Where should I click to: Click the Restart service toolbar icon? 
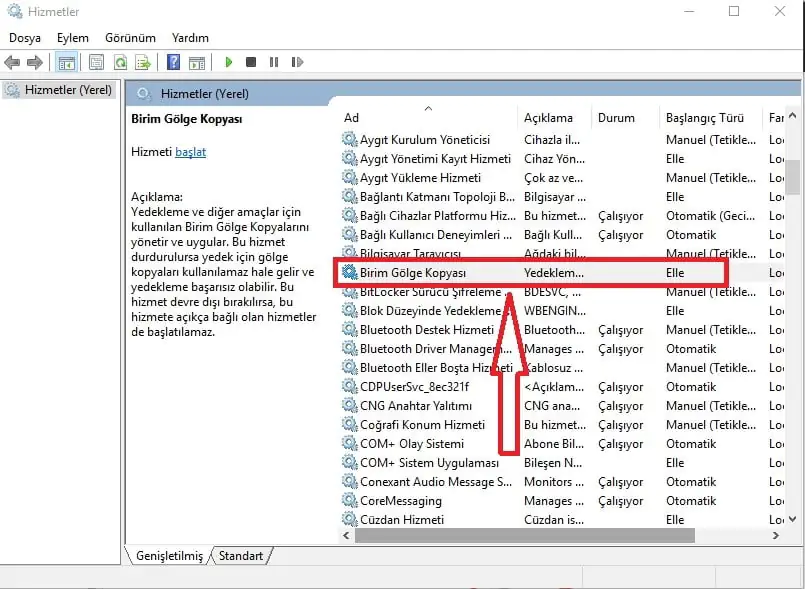coord(296,62)
